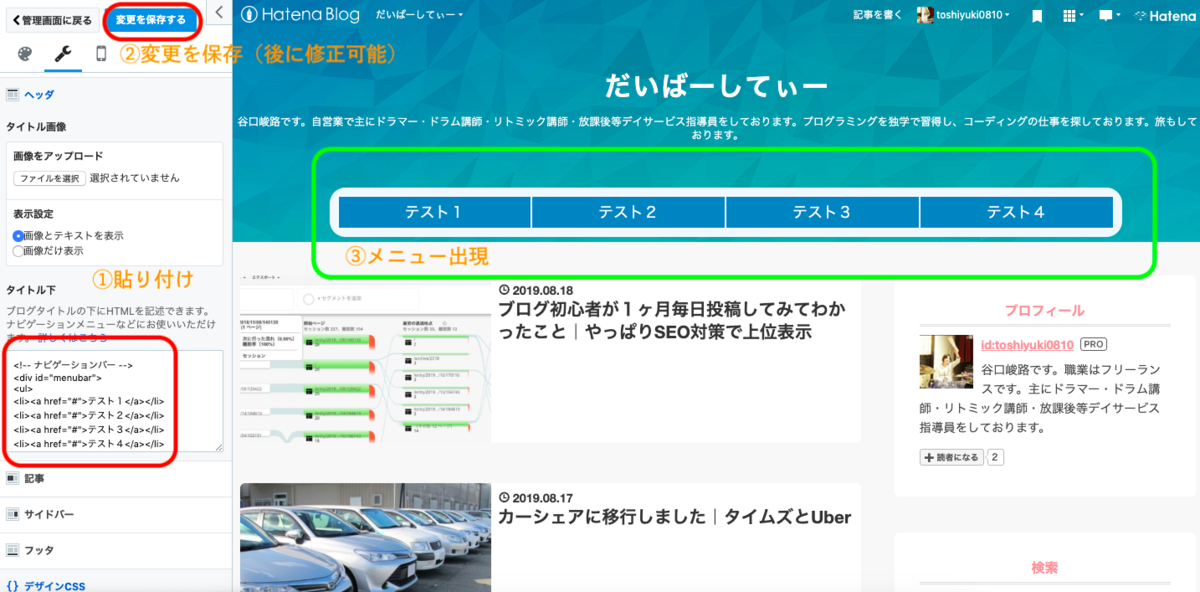Click the 変更を保存する save button
Image resolution: width=1200 pixels, height=592 pixels.
(152, 19)
